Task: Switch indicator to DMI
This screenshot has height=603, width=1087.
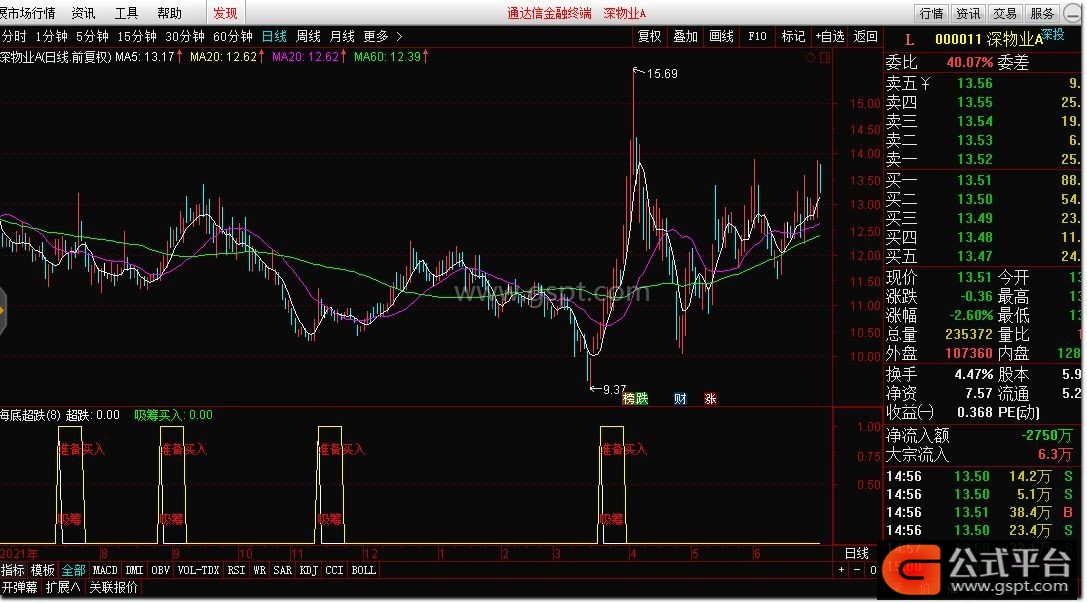Action: coord(134,570)
